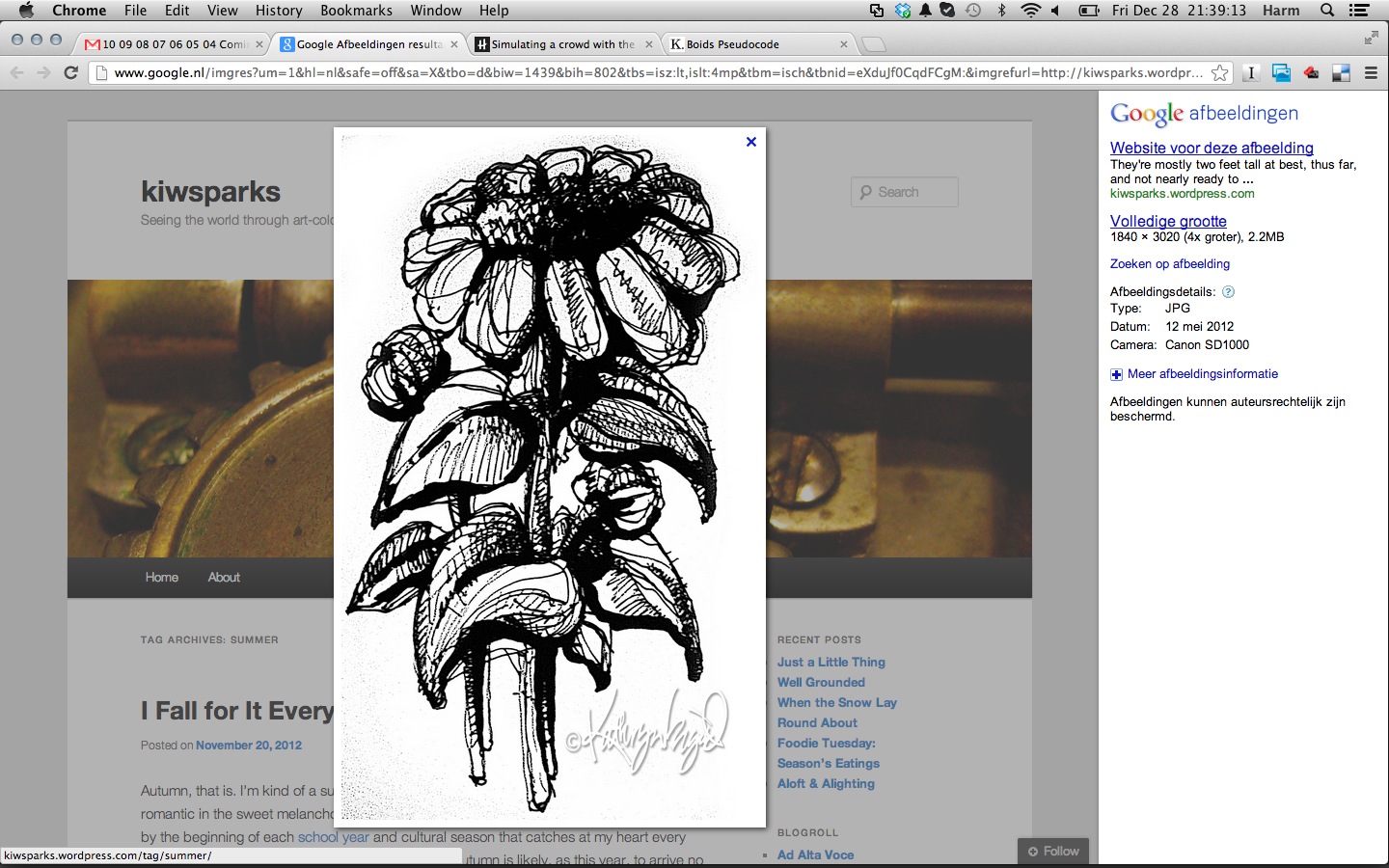The height and width of the screenshot is (868, 1389).
Task: Click the bookmark star icon in address bar
Action: pyautogui.click(x=1220, y=72)
